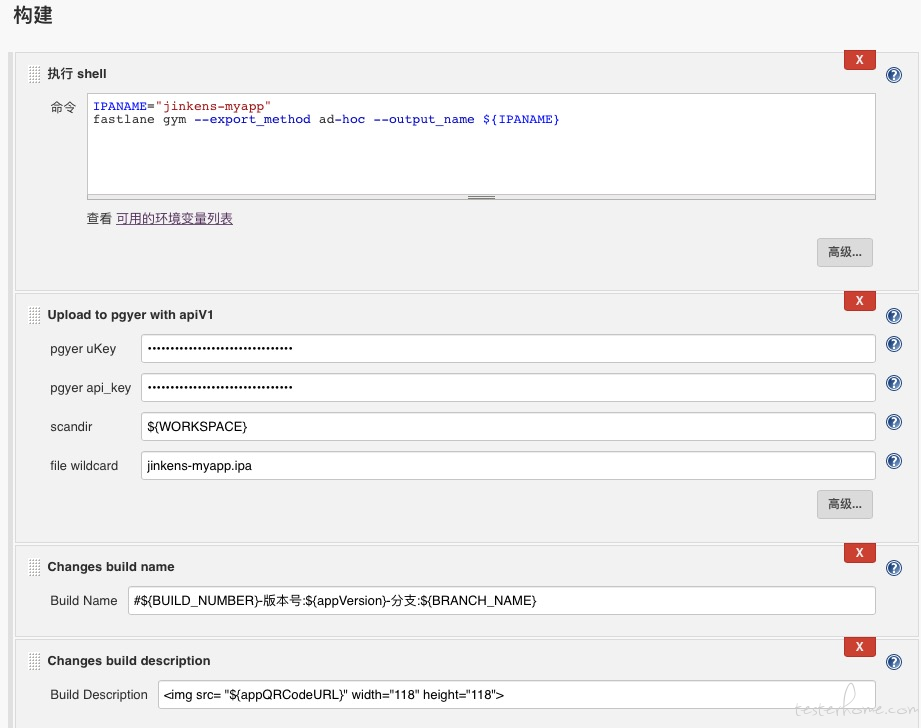Open the available environment variables list link
The width and height of the screenshot is (921, 728).
(174, 219)
